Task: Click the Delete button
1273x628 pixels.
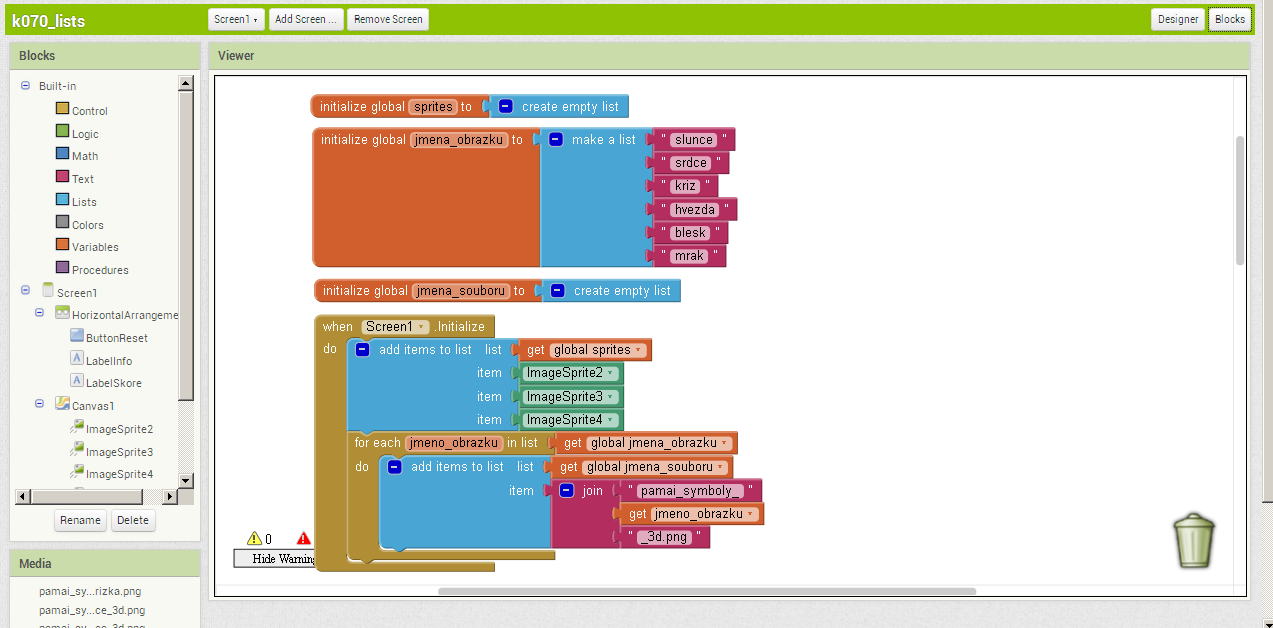Action: tap(133, 520)
